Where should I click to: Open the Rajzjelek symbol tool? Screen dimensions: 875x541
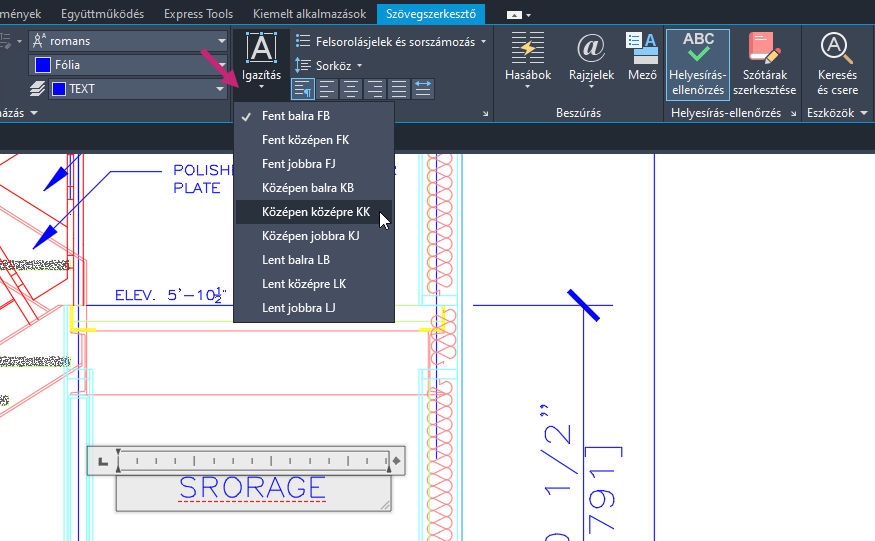pyautogui.click(x=592, y=60)
